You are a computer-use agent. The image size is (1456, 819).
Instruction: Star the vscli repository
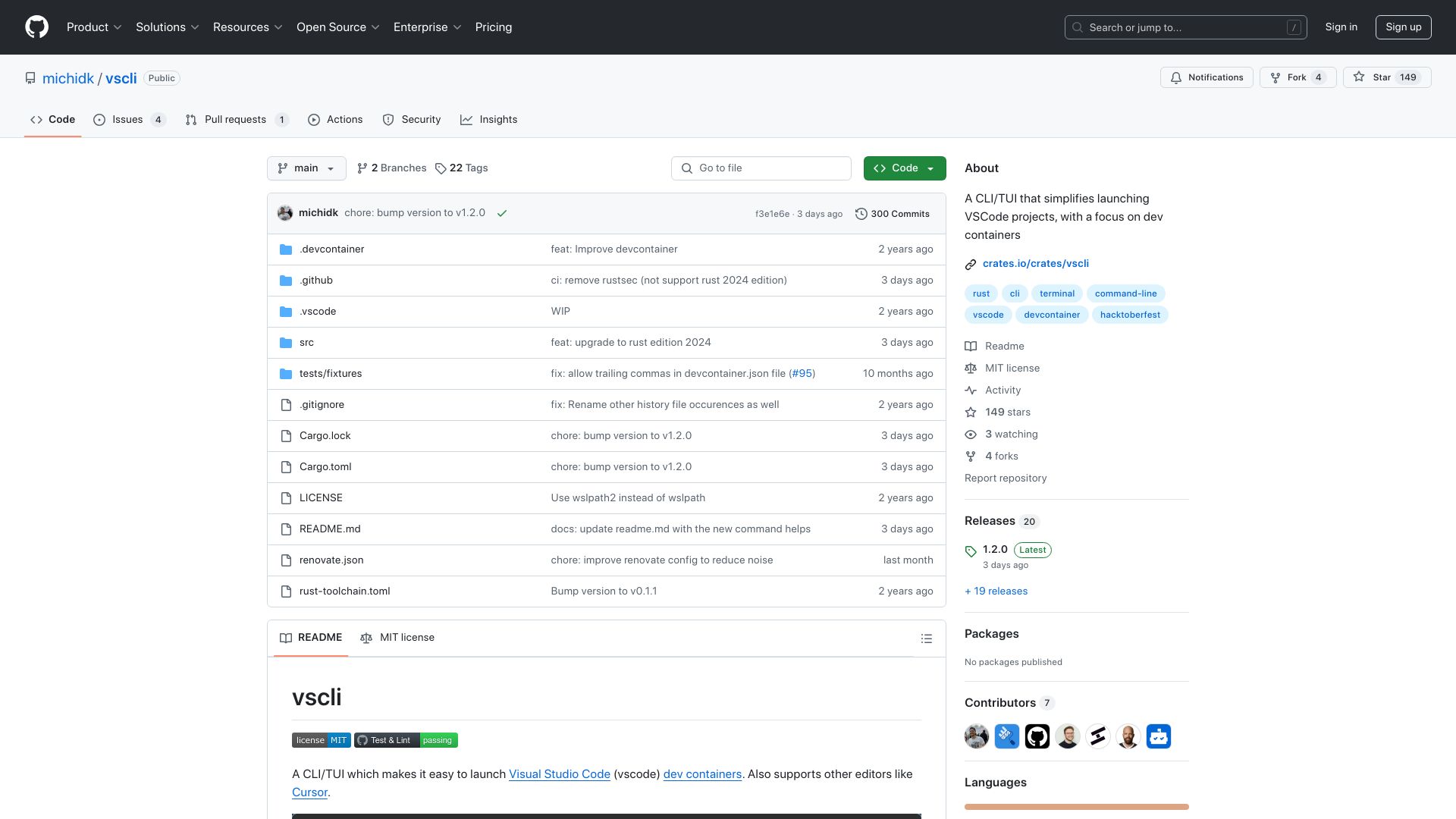pos(1387,77)
